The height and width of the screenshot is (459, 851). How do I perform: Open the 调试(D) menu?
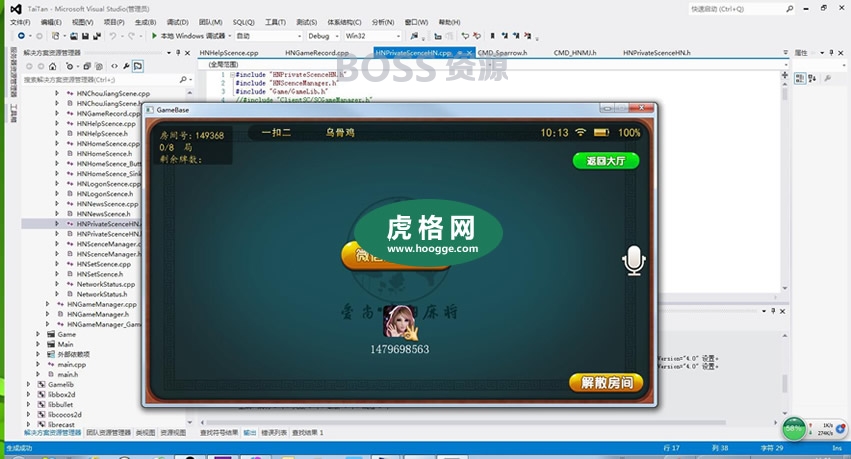point(177,22)
